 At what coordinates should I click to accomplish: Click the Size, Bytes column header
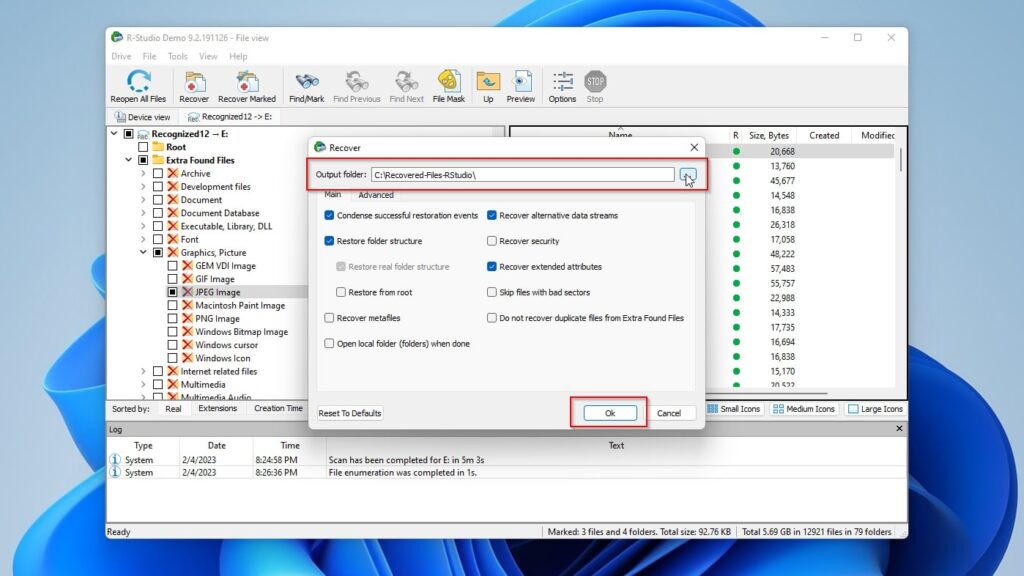tap(769, 135)
